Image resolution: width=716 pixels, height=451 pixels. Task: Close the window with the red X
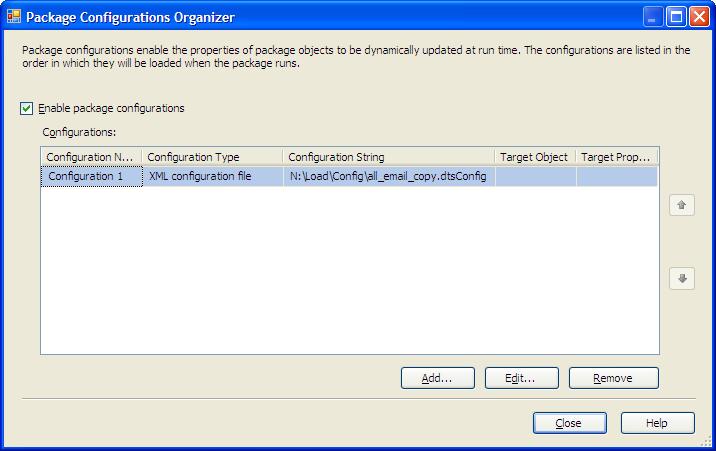pyautogui.click(x=699, y=16)
